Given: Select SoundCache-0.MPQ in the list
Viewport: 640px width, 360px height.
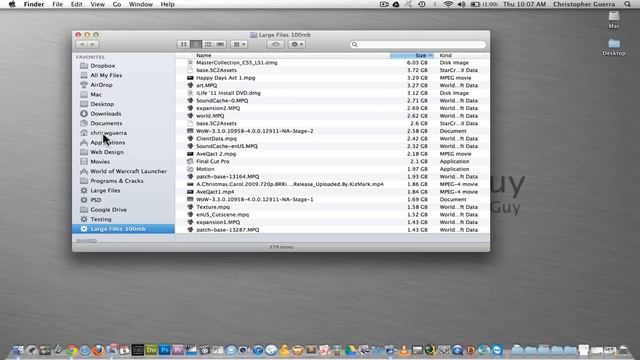Looking at the screenshot, I should click(x=332, y=100).
